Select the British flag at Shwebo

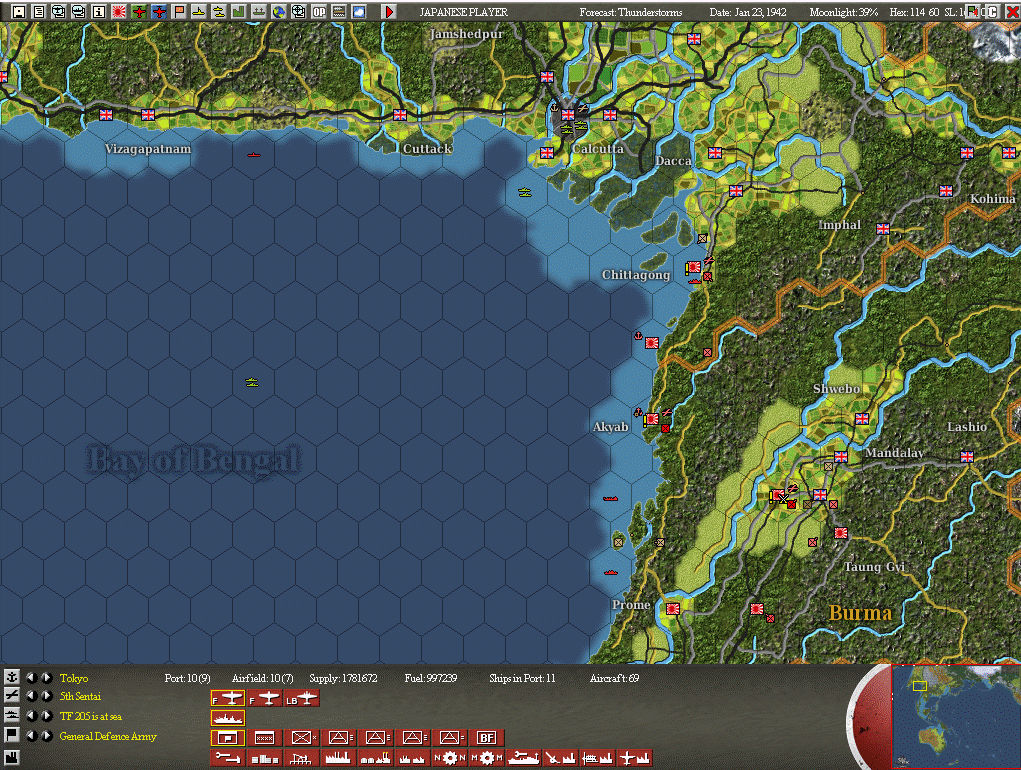[x=861, y=419]
